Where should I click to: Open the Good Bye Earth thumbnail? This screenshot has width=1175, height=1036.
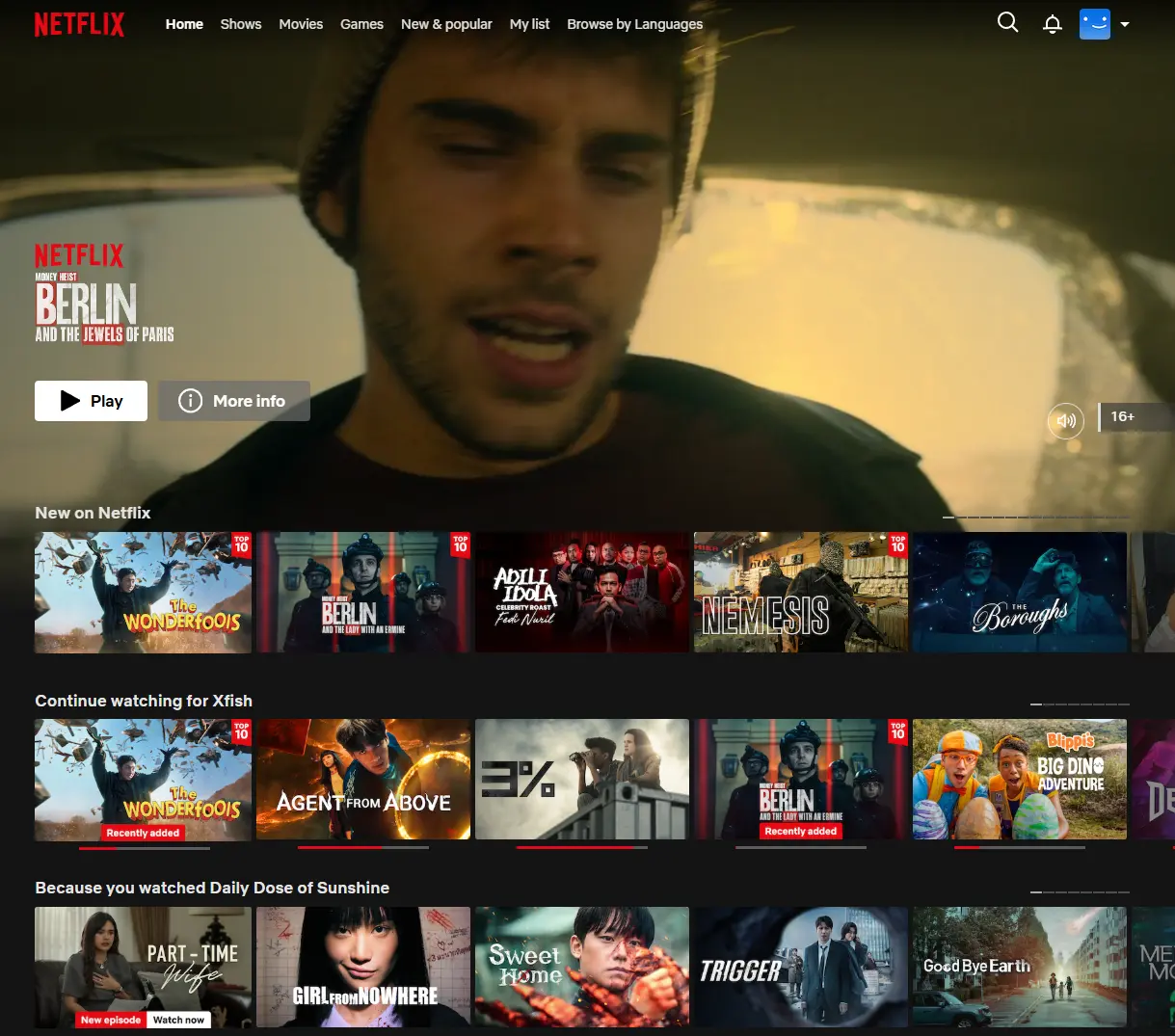pyautogui.click(x=1020, y=967)
